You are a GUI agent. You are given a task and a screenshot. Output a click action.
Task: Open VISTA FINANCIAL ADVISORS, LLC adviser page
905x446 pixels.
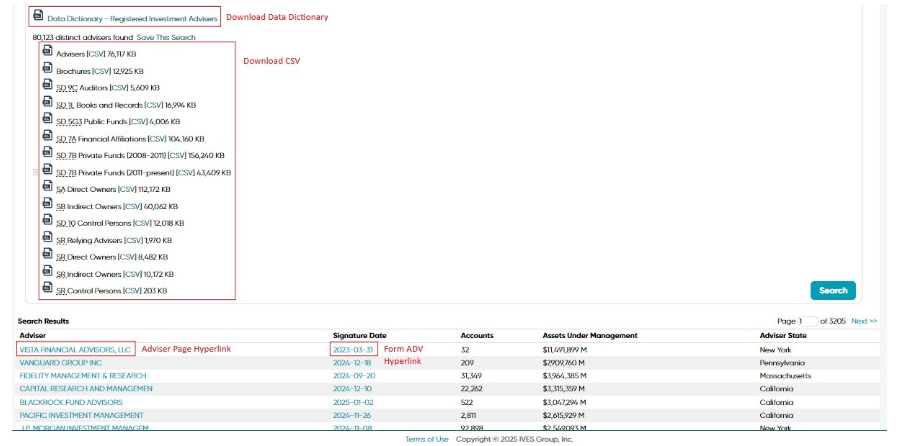(75, 350)
